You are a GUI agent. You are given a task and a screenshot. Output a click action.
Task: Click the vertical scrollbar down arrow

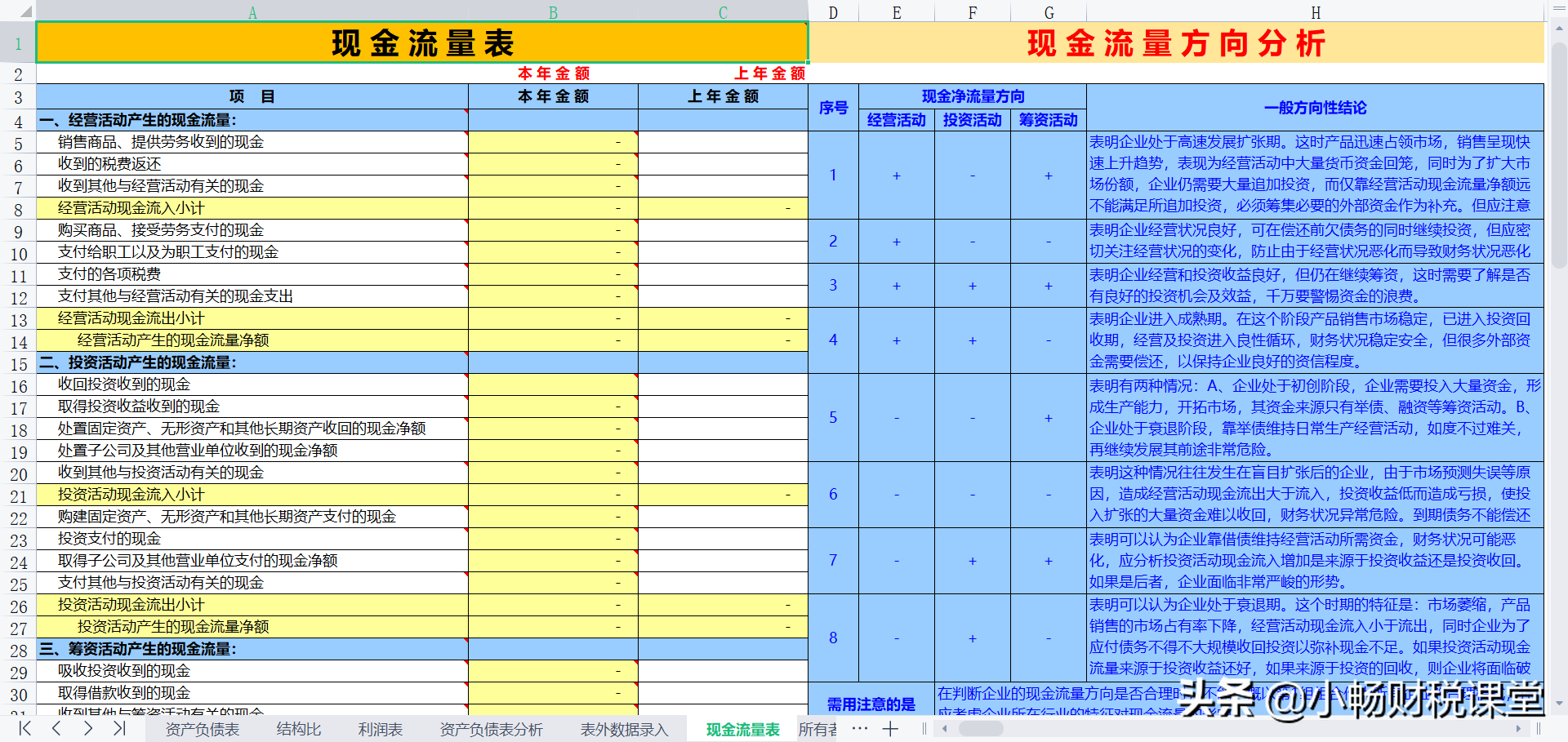pyautogui.click(x=1559, y=703)
